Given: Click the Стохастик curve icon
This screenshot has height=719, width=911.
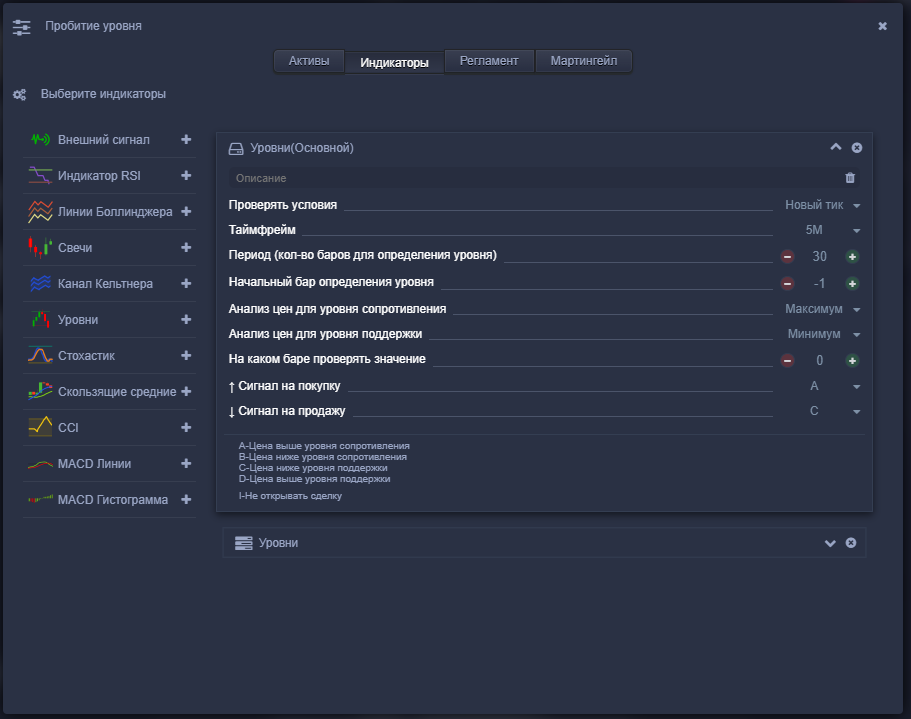Looking at the screenshot, I should coord(40,355).
